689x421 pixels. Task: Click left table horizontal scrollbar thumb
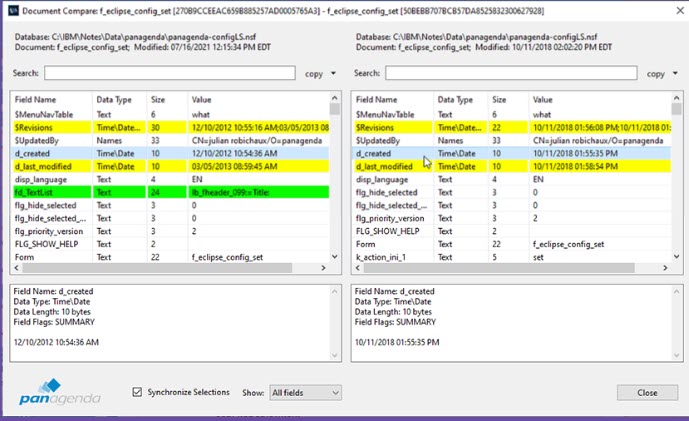157,268
